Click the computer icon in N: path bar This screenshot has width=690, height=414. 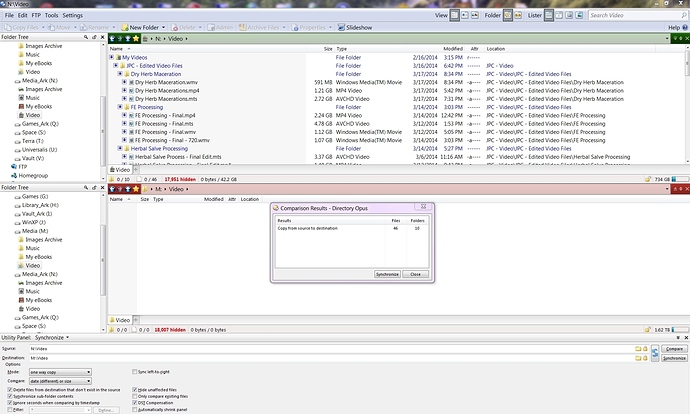[145, 39]
